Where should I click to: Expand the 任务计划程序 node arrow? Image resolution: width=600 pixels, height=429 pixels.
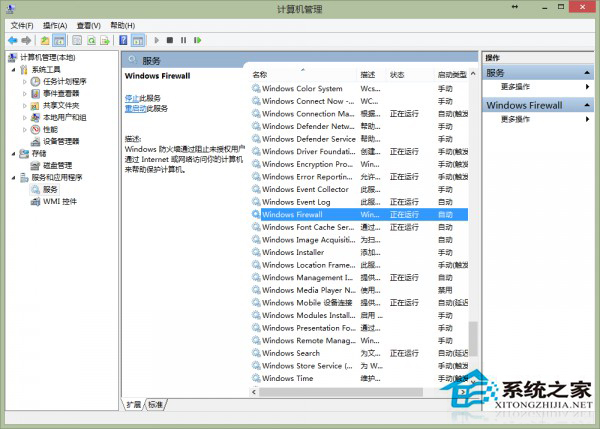coord(24,82)
